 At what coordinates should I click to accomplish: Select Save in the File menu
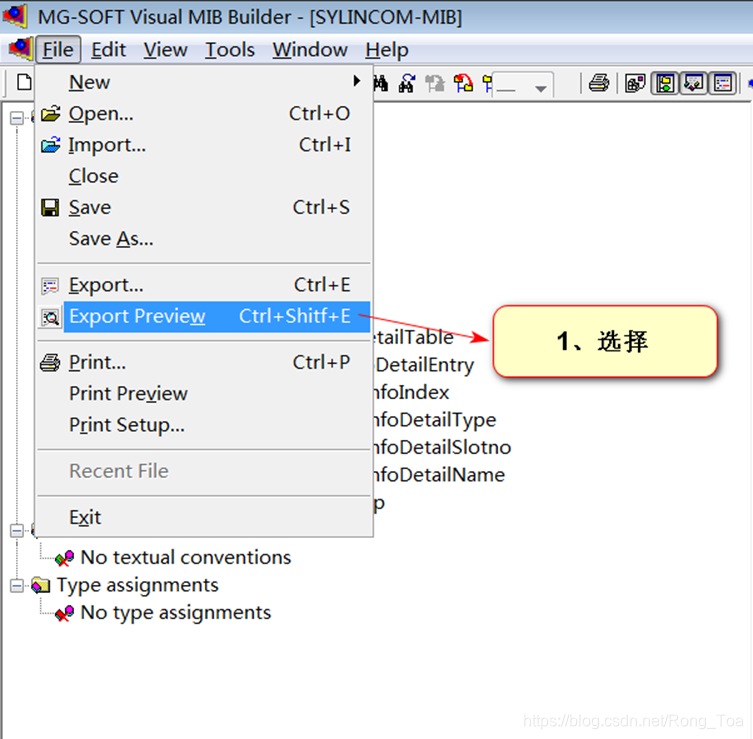pyautogui.click(x=205, y=207)
